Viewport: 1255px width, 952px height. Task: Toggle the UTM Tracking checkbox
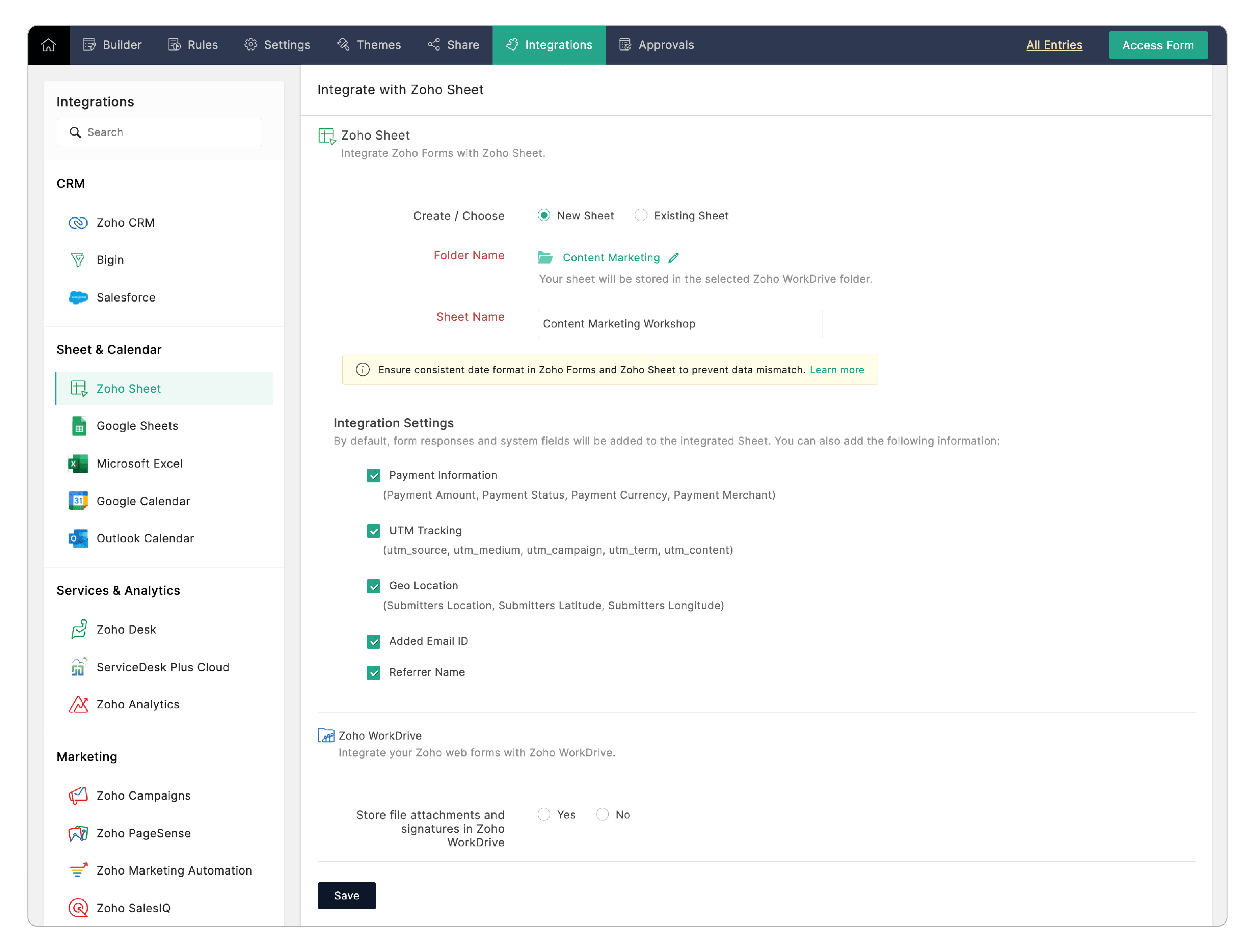click(x=373, y=532)
